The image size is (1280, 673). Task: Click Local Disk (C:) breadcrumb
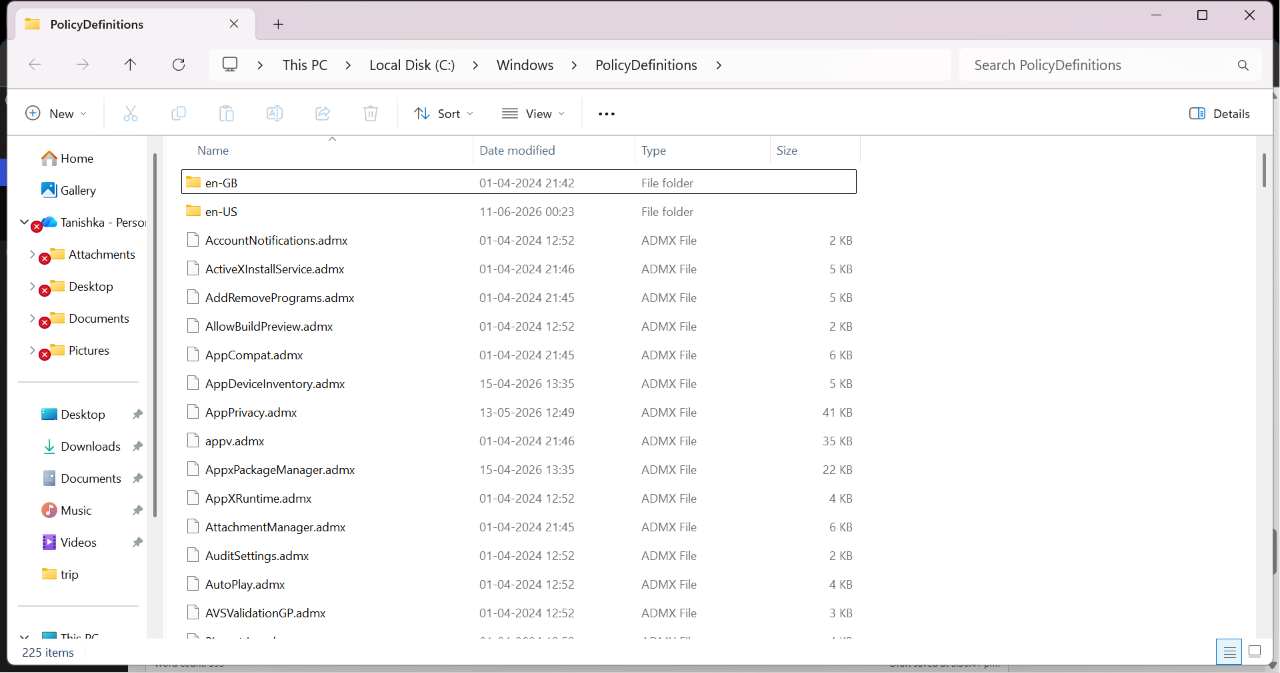point(412,65)
